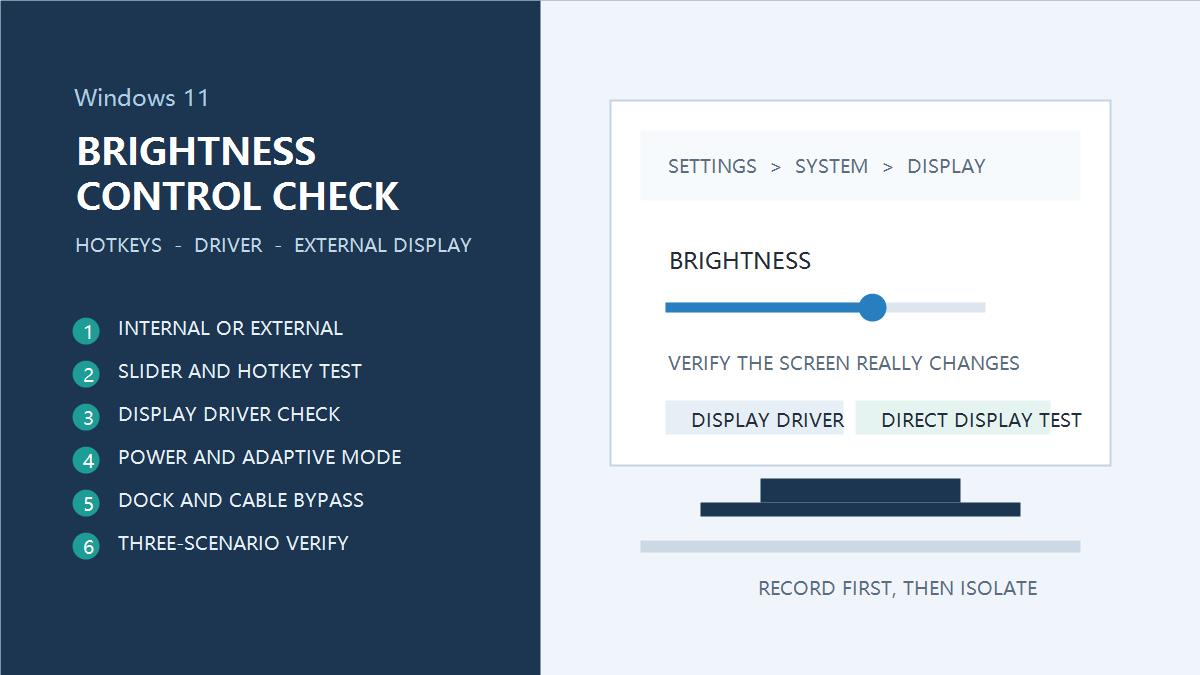Click the BRIGHTNESS label above the slider

pyautogui.click(x=740, y=261)
